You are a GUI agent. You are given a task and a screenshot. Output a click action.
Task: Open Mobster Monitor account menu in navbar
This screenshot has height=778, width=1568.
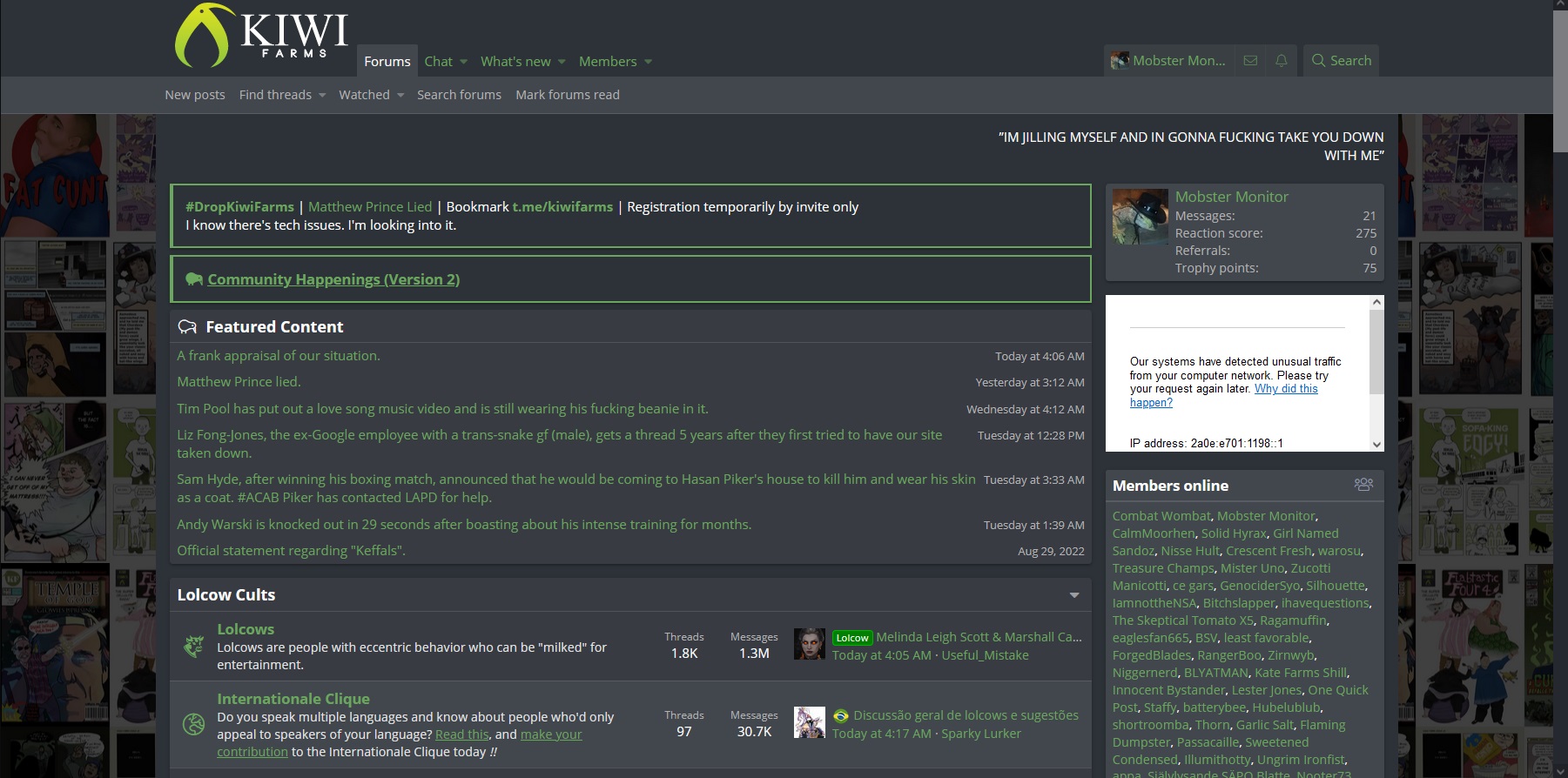coord(1168,61)
